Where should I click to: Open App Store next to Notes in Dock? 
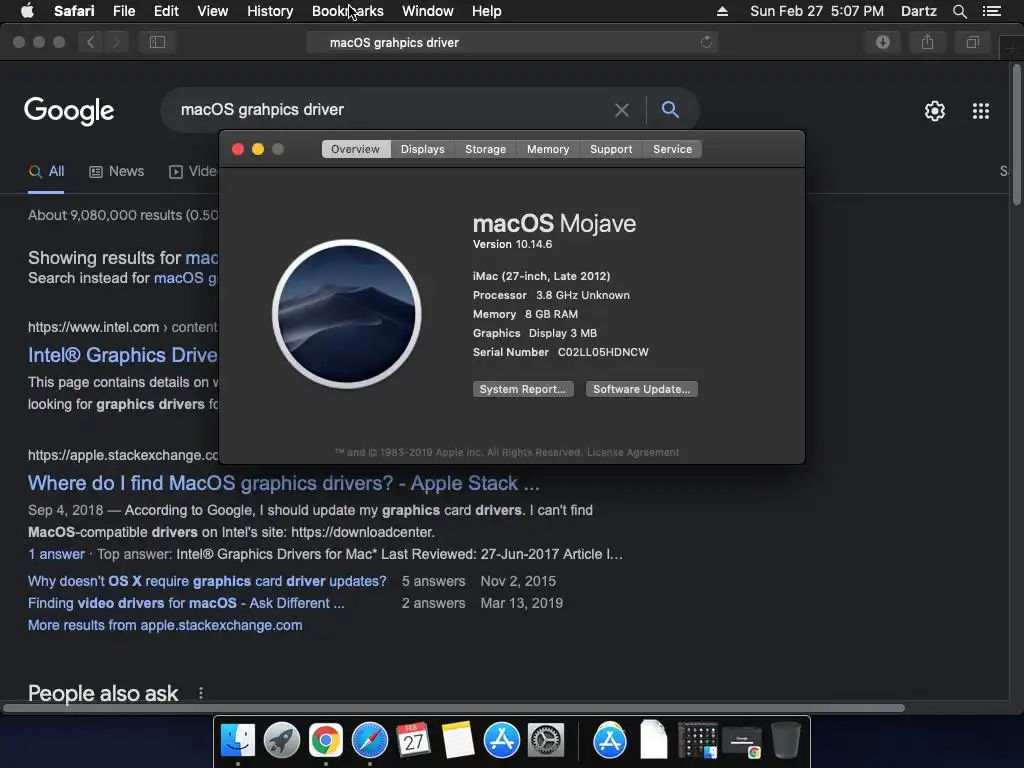pos(502,740)
